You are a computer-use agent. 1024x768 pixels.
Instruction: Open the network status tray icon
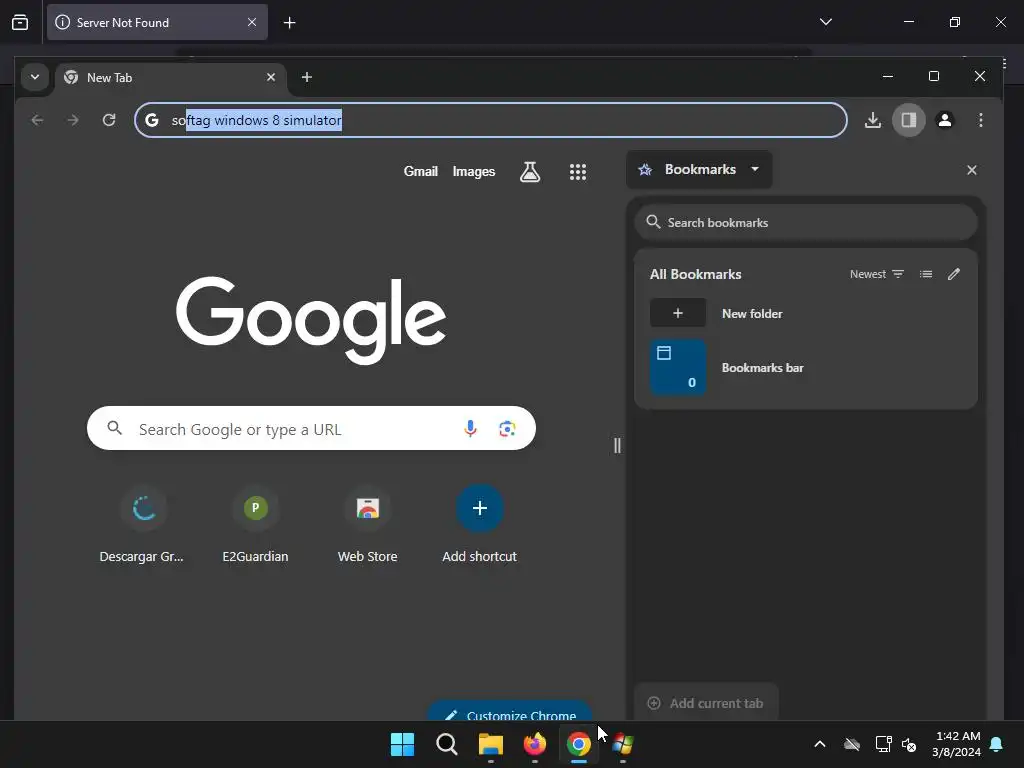883,744
